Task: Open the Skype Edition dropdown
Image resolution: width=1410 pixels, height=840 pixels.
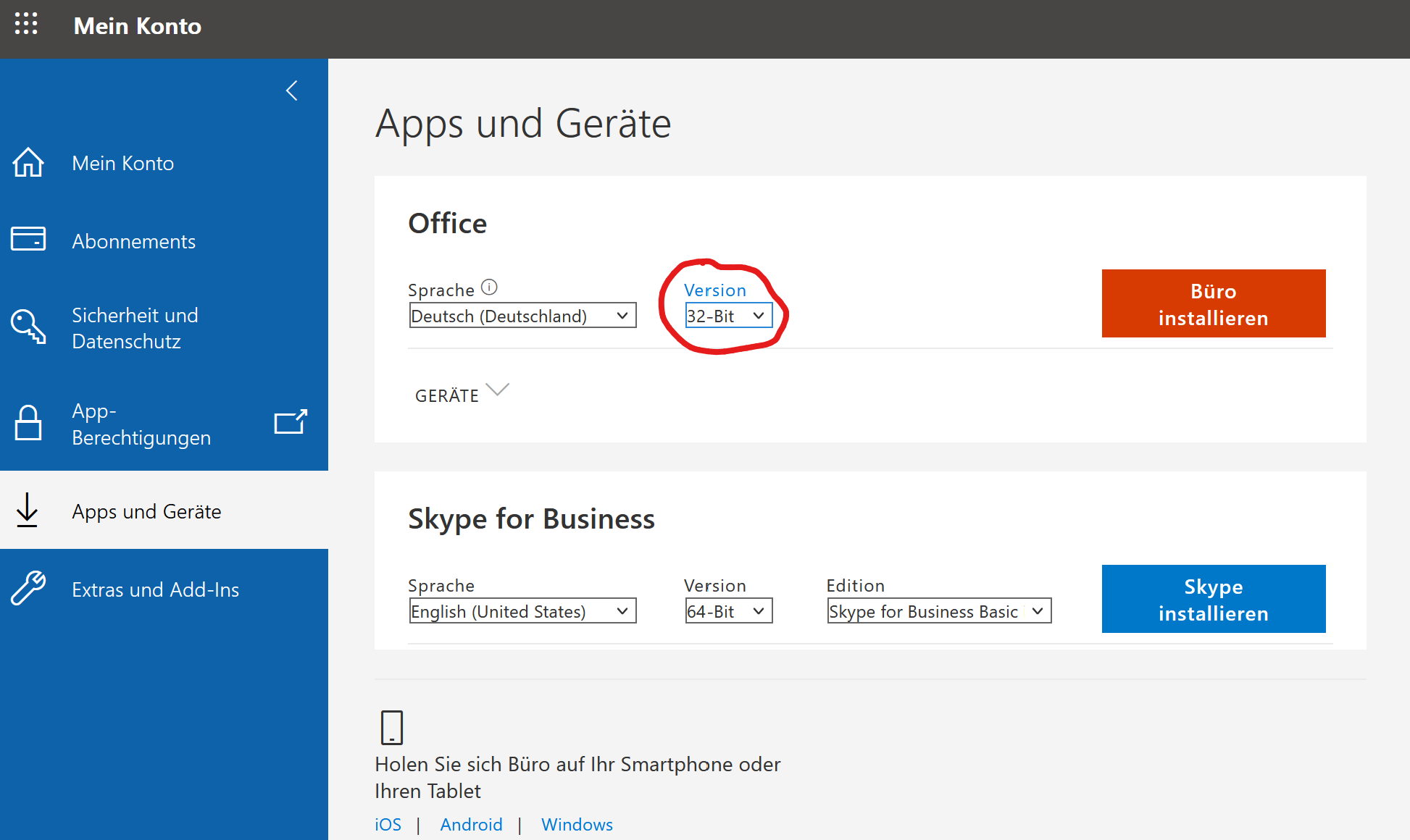Action: click(939, 611)
